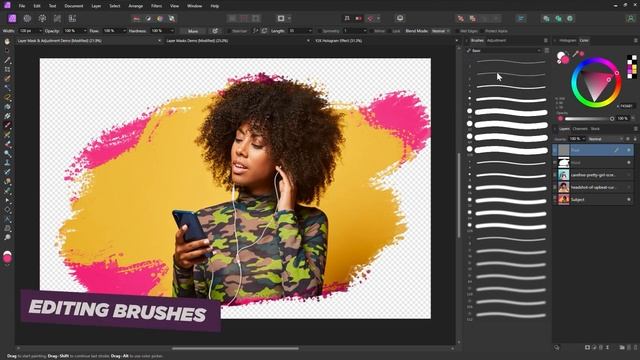This screenshot has width=640, height=360.
Task: Select the Move tool in the Tools panel
Action: point(7,51)
